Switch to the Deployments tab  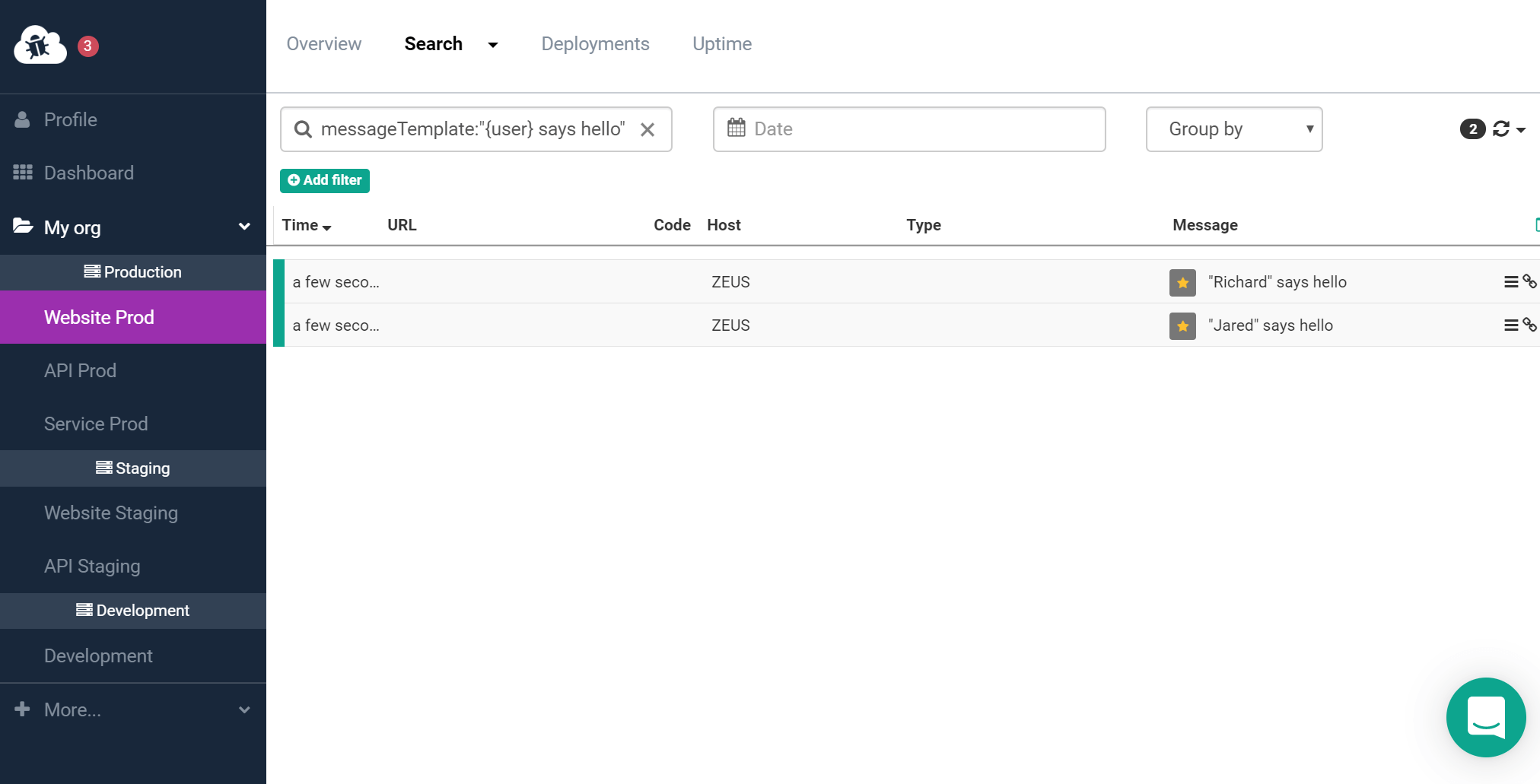595,43
